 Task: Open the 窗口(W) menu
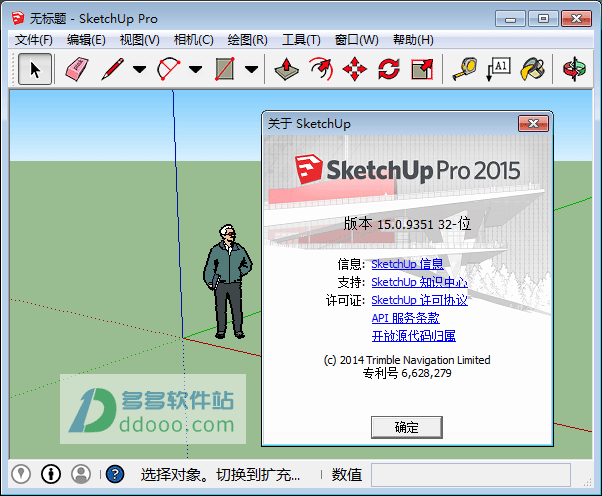click(356, 40)
